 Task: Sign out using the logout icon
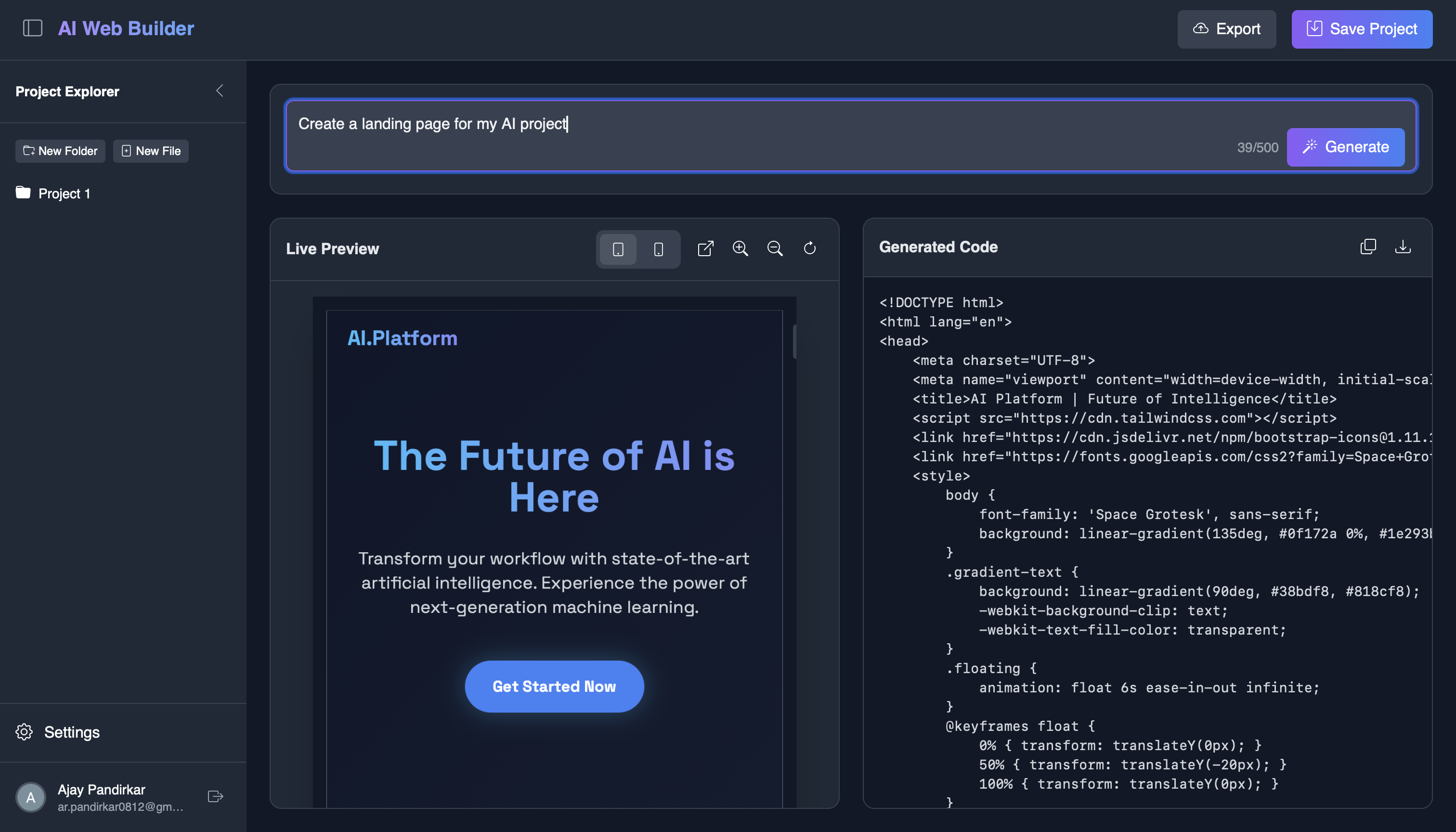(215, 796)
